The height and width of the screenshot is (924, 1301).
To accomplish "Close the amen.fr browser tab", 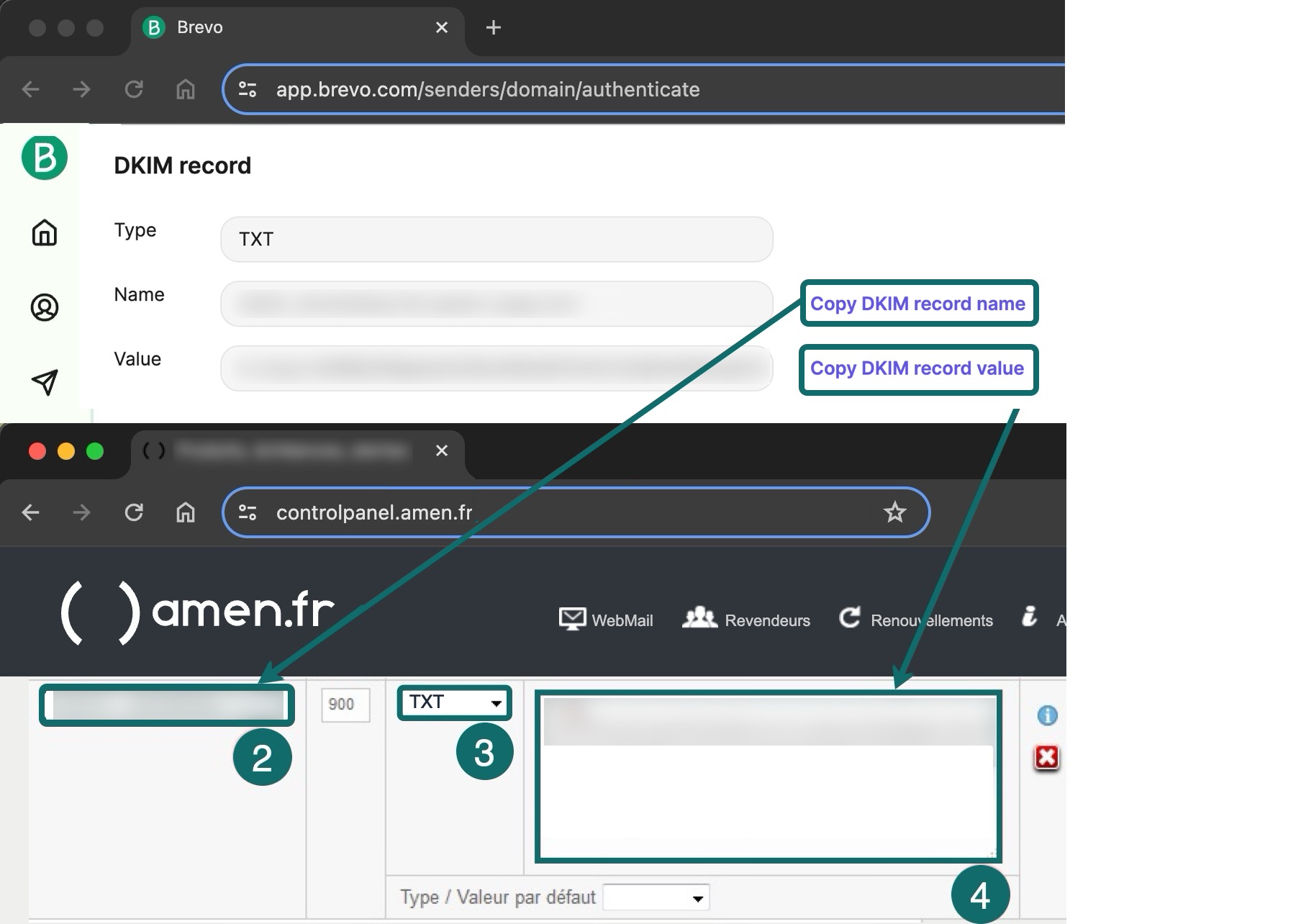I will pyautogui.click(x=442, y=450).
